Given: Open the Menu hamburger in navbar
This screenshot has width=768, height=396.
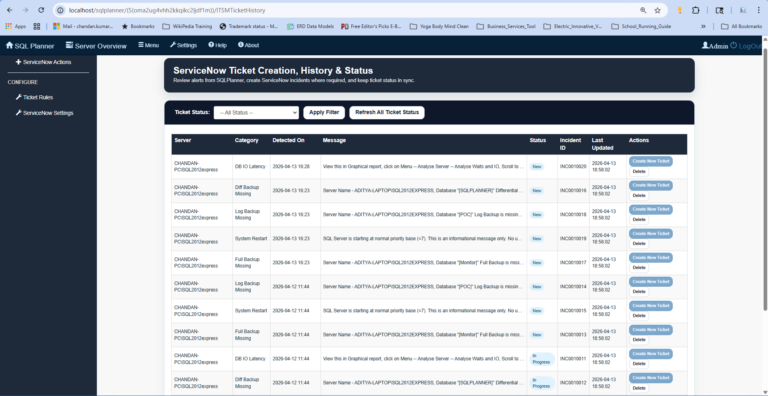Looking at the screenshot, I should (148, 45).
